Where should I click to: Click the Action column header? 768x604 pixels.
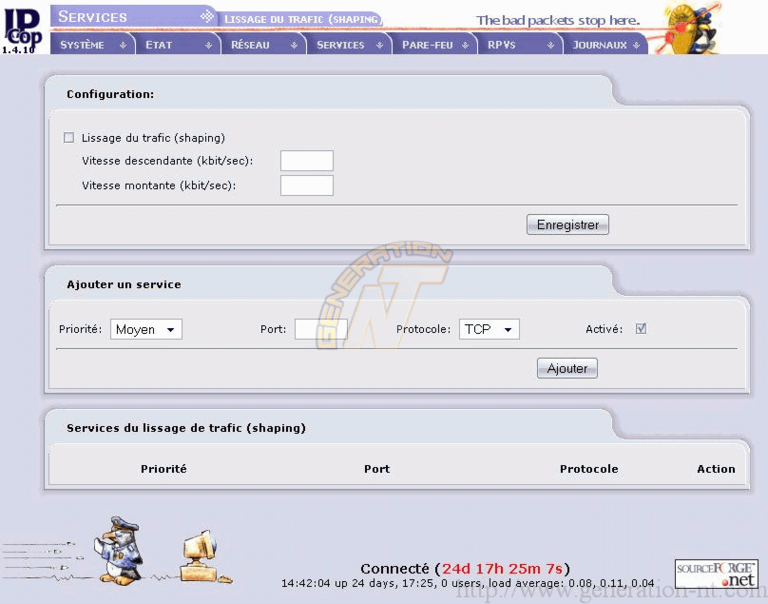click(x=716, y=469)
